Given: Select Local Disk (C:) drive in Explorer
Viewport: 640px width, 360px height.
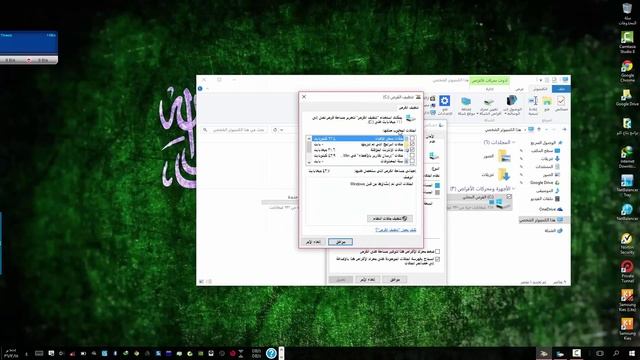Looking at the screenshot, I should click(x=480, y=202).
